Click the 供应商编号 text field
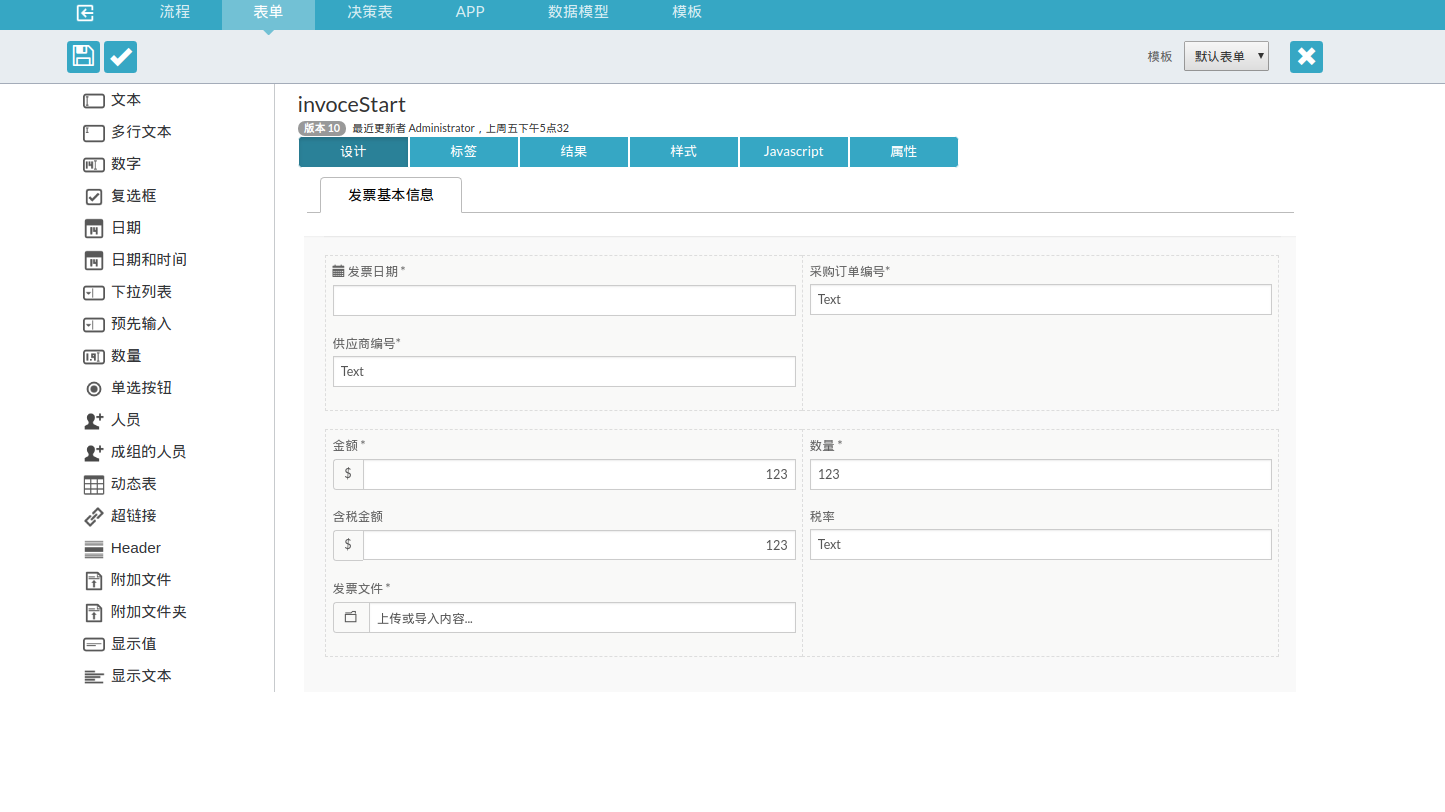 pos(564,371)
